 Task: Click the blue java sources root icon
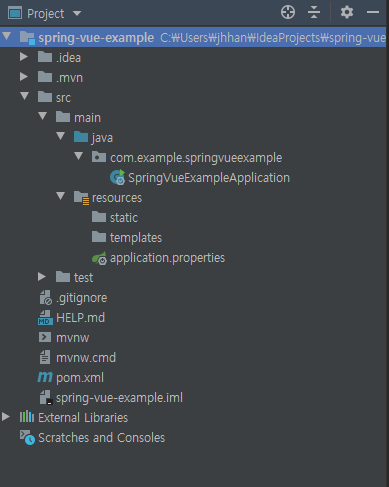pos(81,137)
